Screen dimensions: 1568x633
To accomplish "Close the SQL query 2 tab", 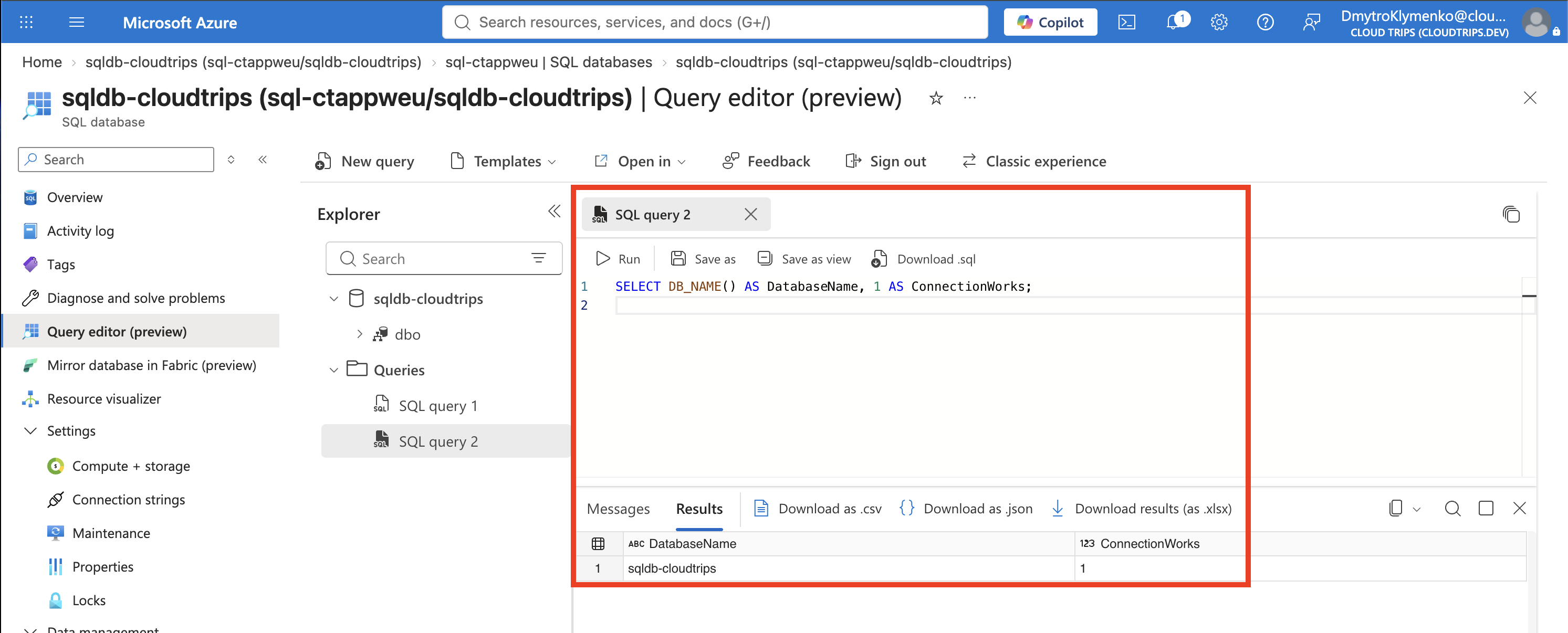I will pyautogui.click(x=750, y=214).
